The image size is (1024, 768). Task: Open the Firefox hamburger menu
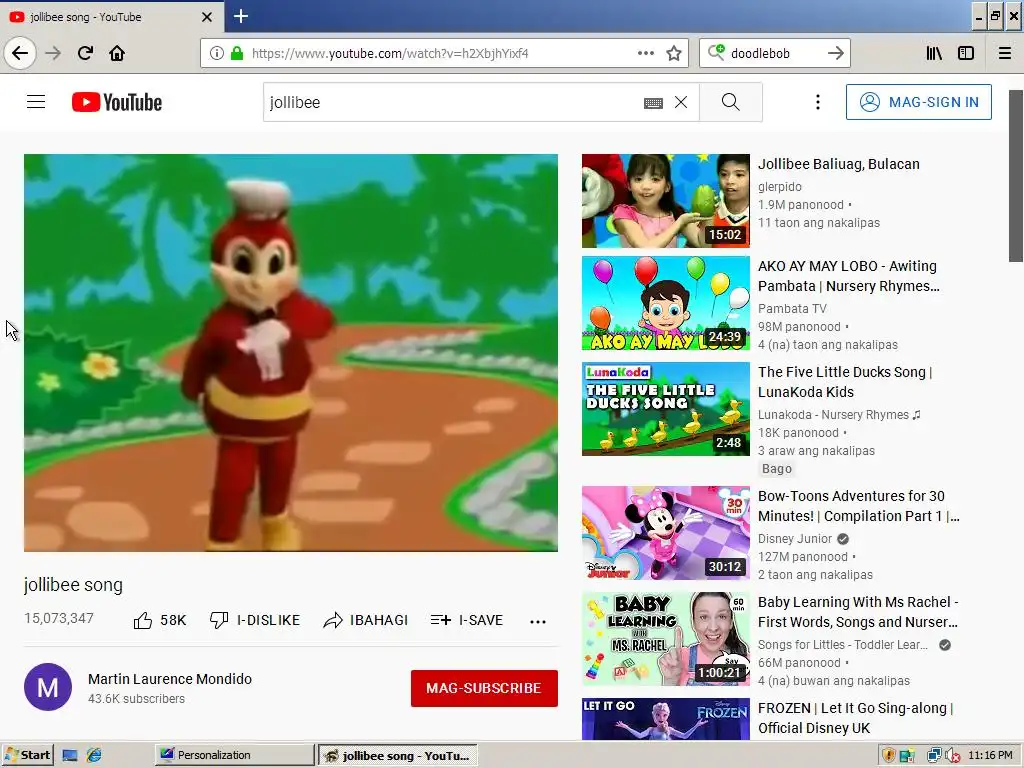tap(1005, 53)
